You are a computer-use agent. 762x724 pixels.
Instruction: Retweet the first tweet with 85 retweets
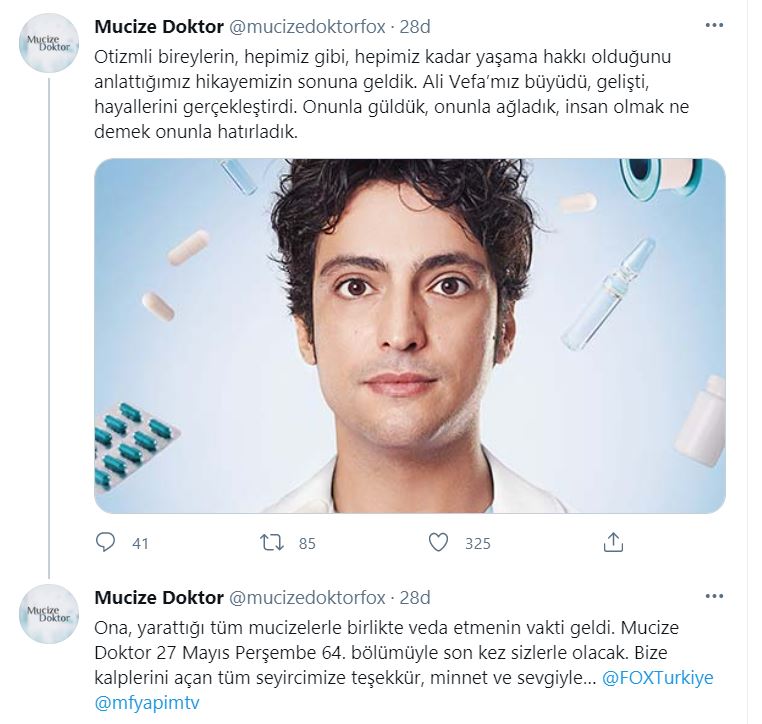pyautogui.click(x=272, y=543)
